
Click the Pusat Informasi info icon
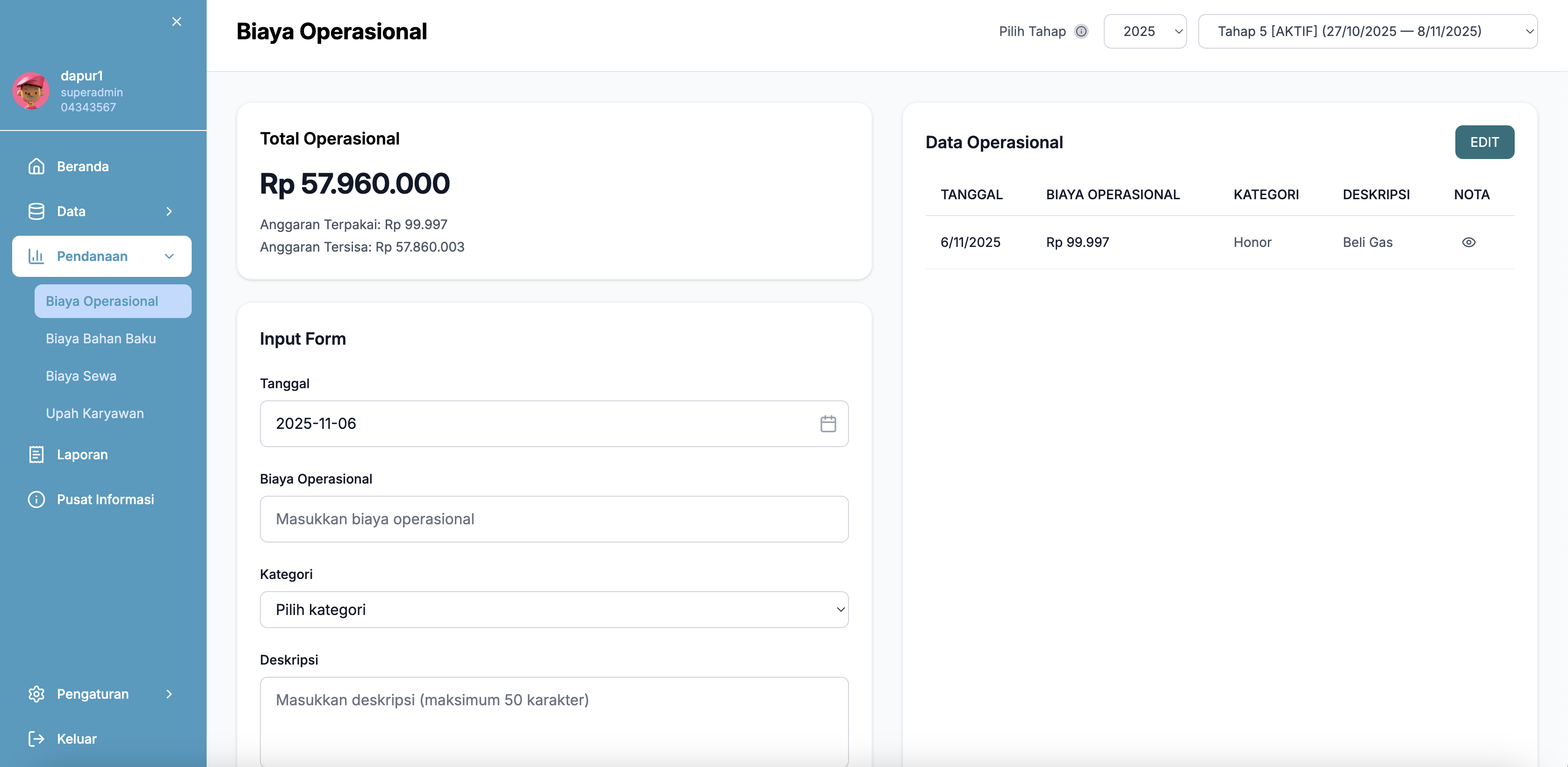click(36, 500)
